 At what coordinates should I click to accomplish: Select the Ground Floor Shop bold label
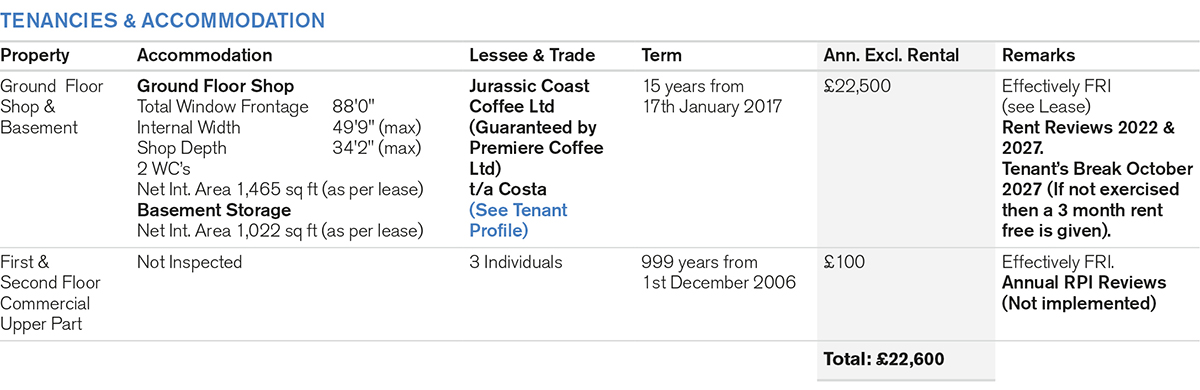point(215,86)
